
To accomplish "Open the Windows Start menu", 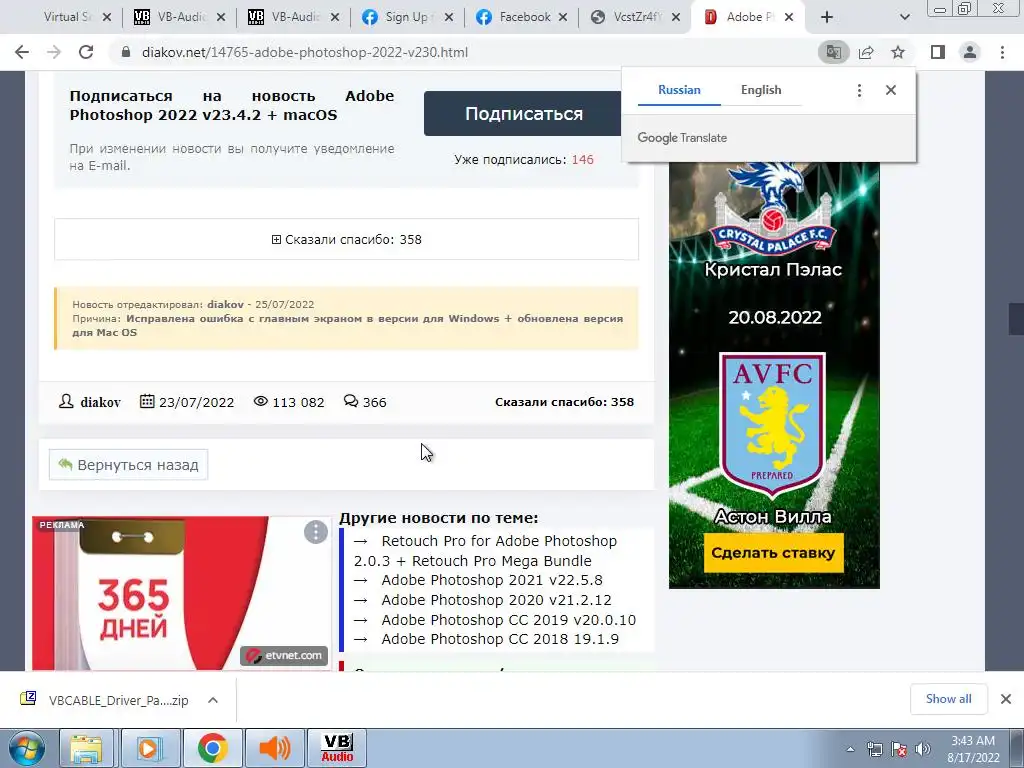I will (x=26, y=748).
